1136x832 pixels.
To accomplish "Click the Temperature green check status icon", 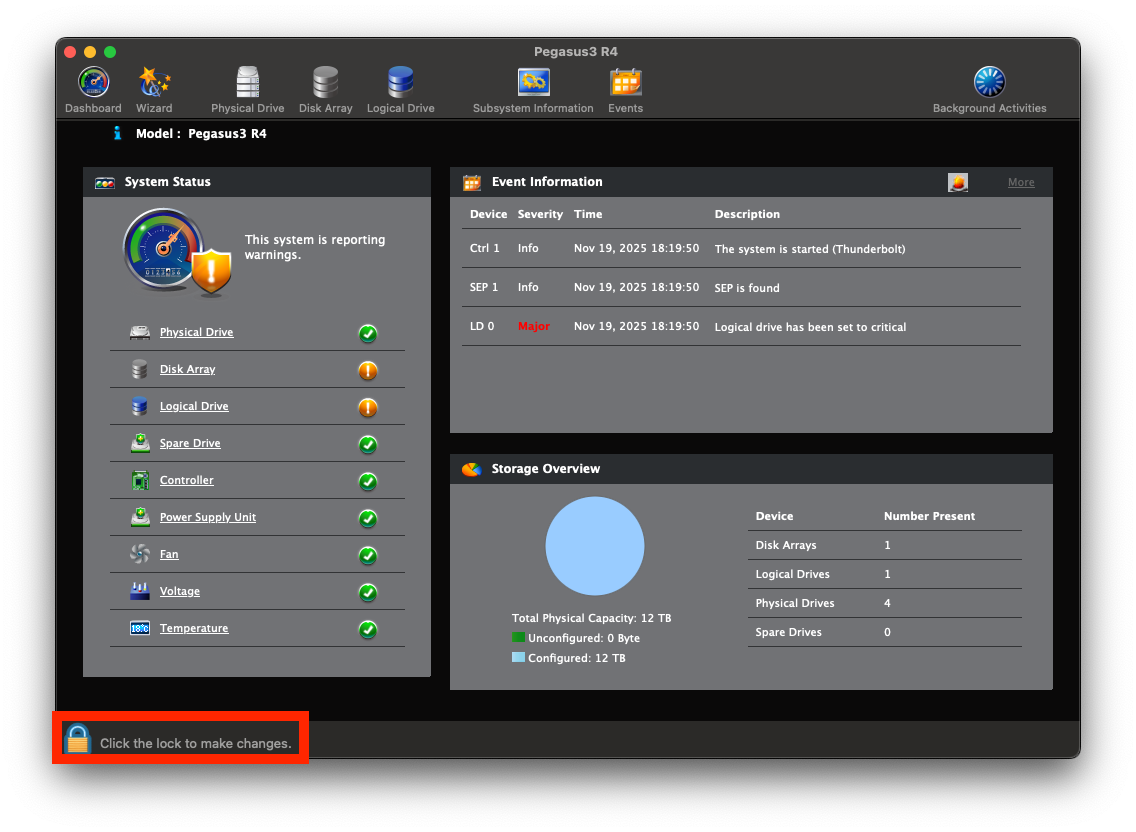I will [x=368, y=629].
